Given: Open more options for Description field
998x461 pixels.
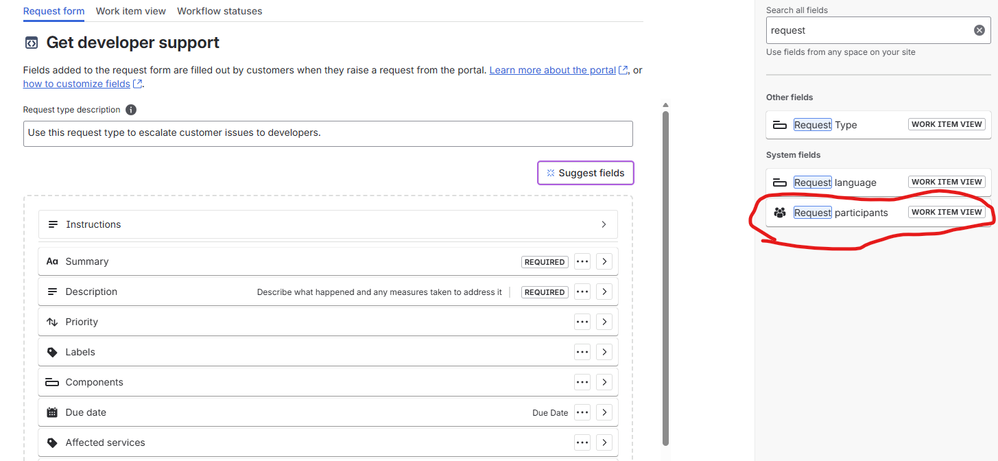Looking at the screenshot, I should coord(582,292).
